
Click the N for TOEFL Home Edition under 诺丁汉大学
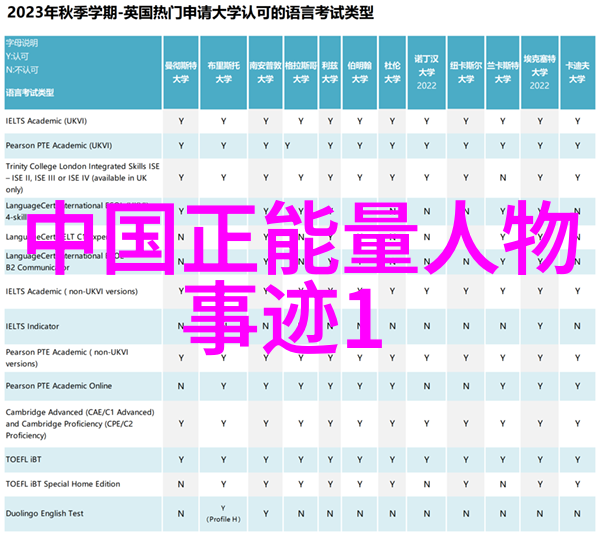[x=426, y=484]
